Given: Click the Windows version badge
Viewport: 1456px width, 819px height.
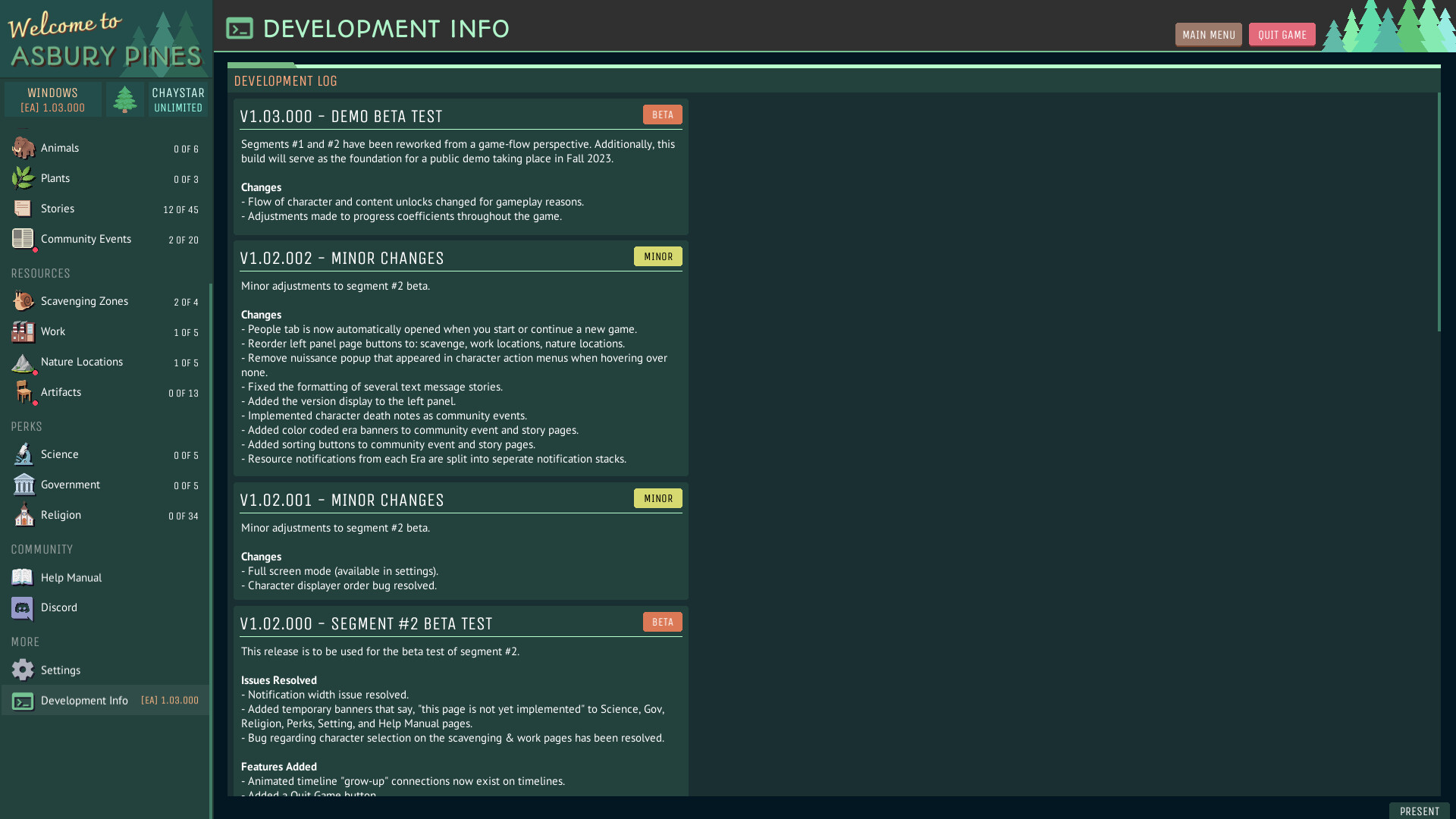Looking at the screenshot, I should pos(53,99).
